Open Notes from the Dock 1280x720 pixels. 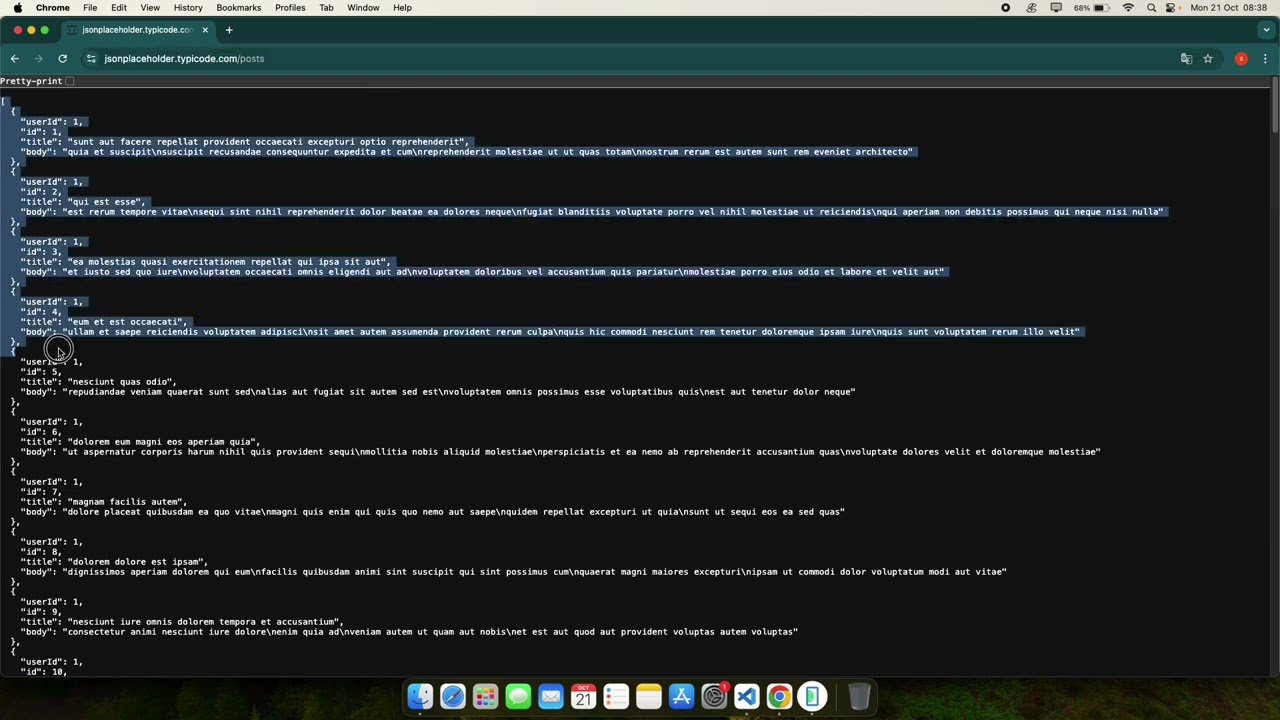(649, 696)
